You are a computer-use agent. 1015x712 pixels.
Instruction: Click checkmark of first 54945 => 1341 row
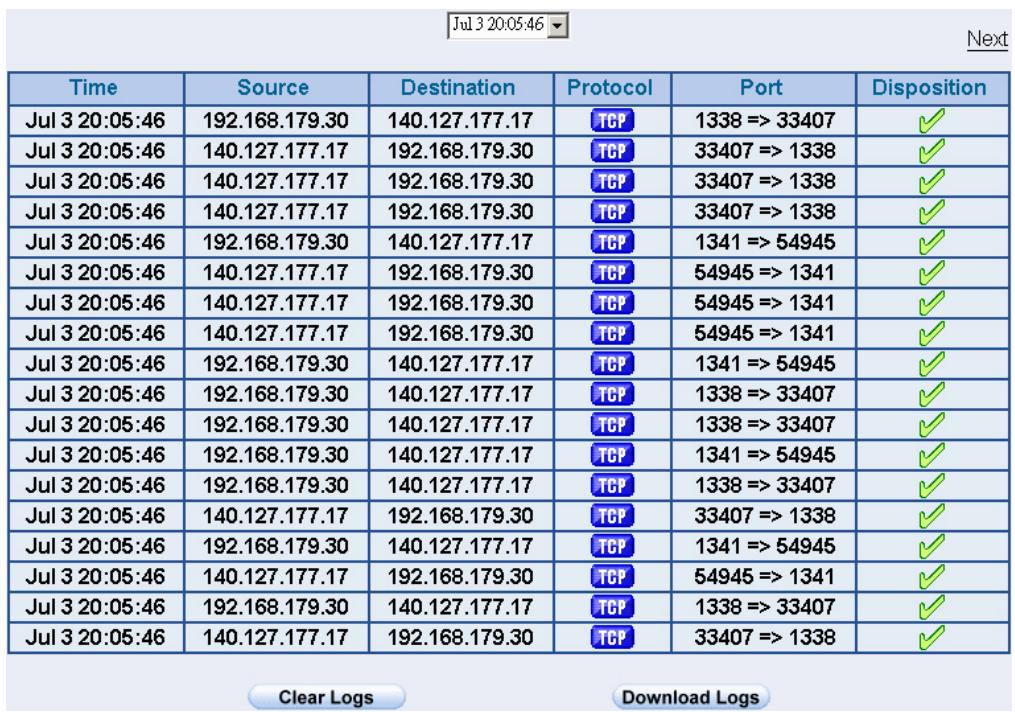pyautogui.click(x=931, y=273)
